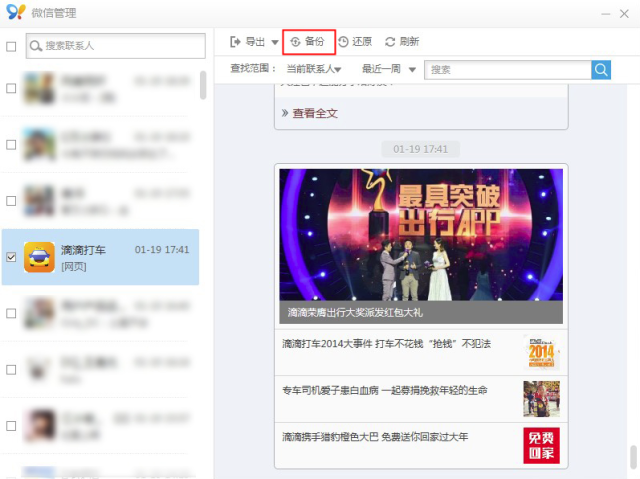Click the third blurred contact's avatar
Viewport: 640px width, 479px height.
tap(39, 201)
